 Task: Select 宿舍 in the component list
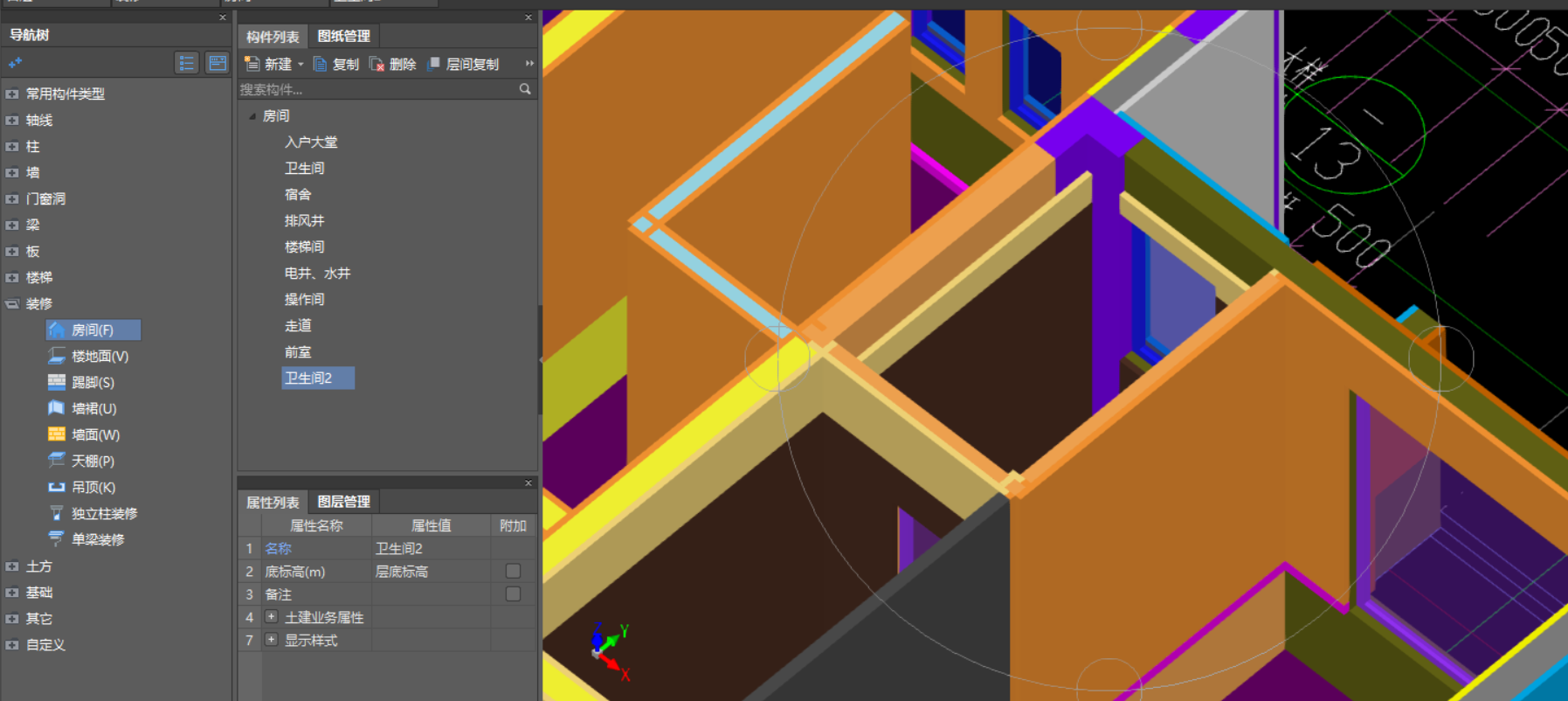[298, 195]
